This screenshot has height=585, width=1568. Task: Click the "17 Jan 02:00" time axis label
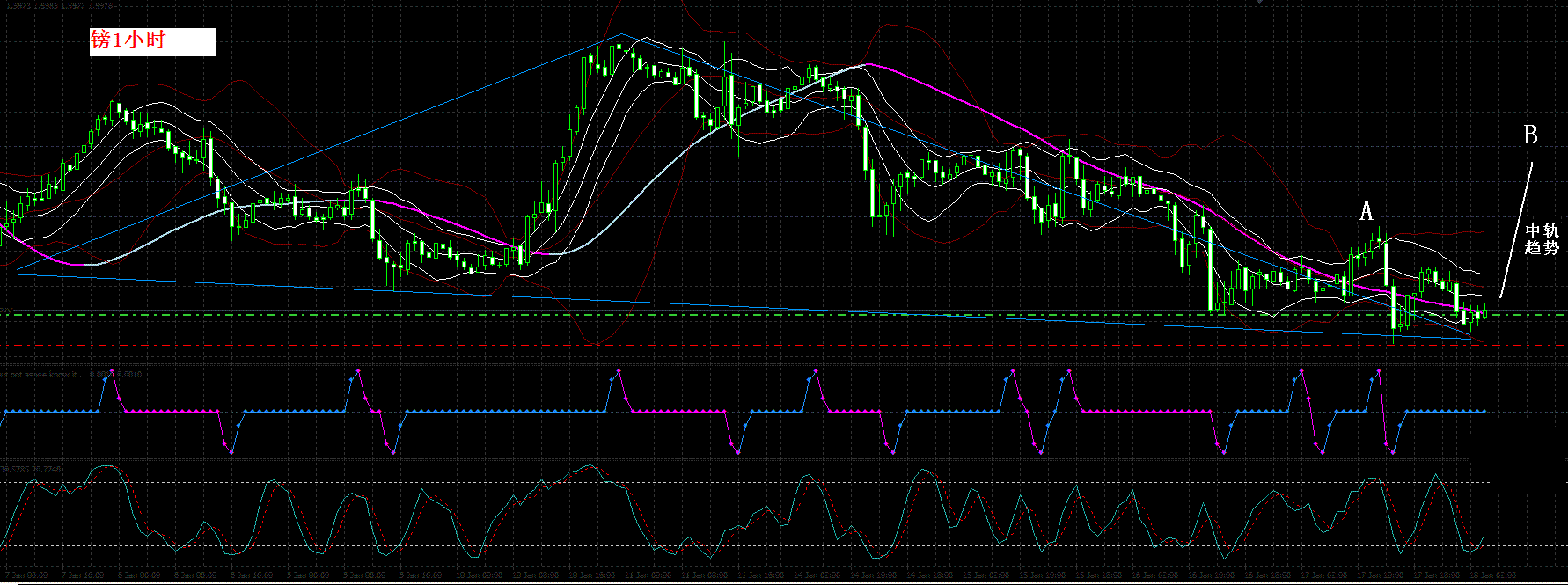point(1324,574)
